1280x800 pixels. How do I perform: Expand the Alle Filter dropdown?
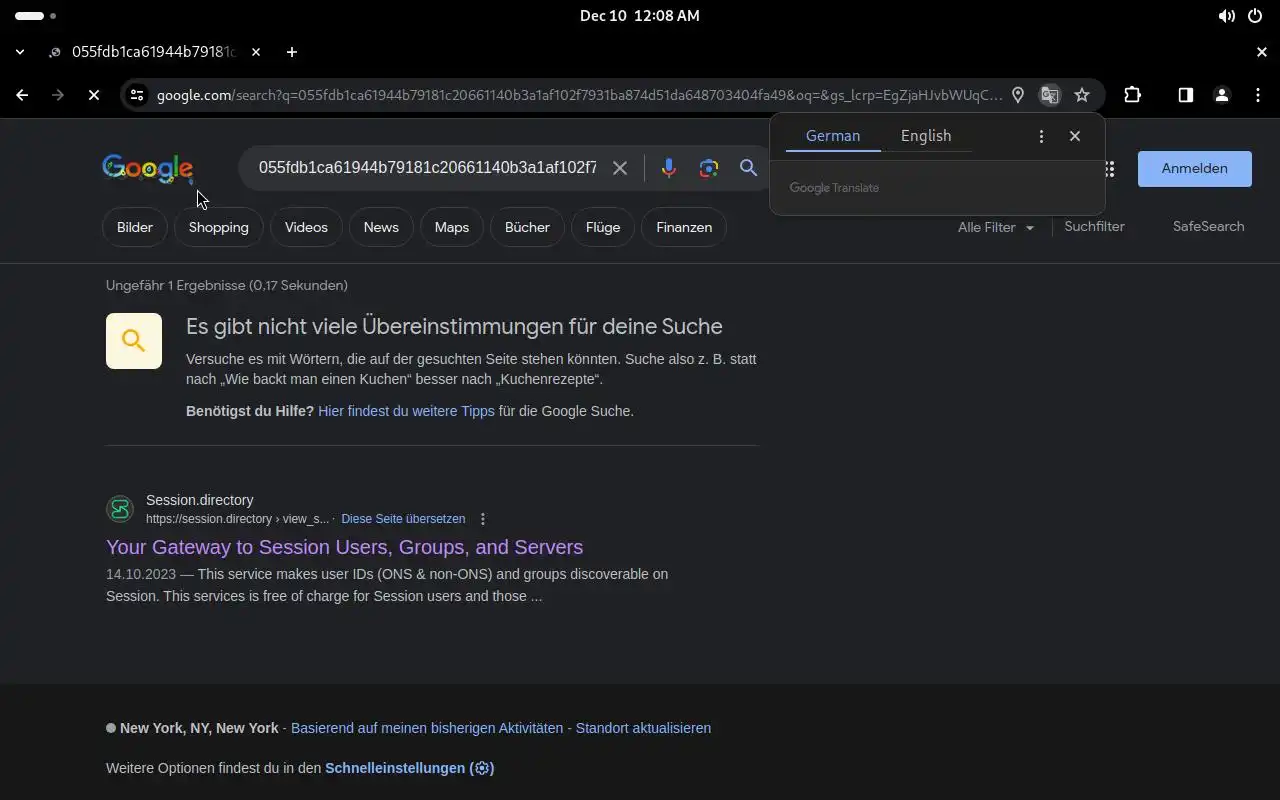pyautogui.click(x=996, y=227)
